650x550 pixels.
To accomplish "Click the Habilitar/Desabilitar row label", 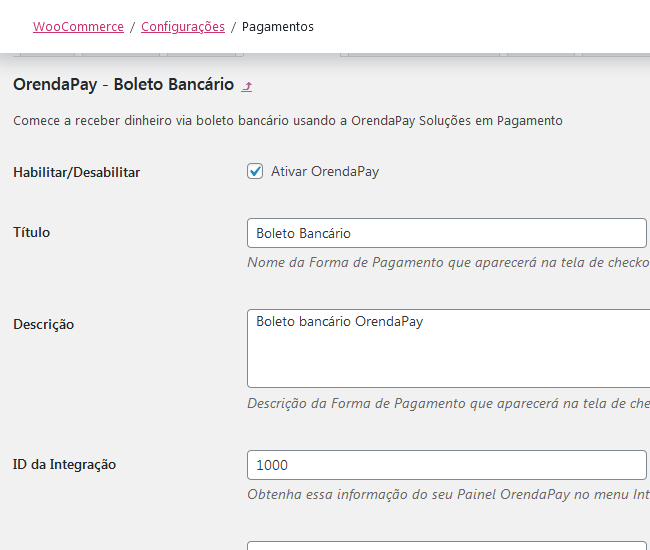I will 77,172.
